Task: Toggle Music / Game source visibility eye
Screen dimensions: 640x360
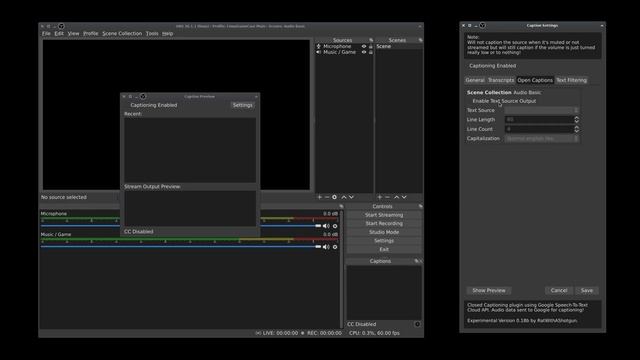Action: tap(364, 52)
